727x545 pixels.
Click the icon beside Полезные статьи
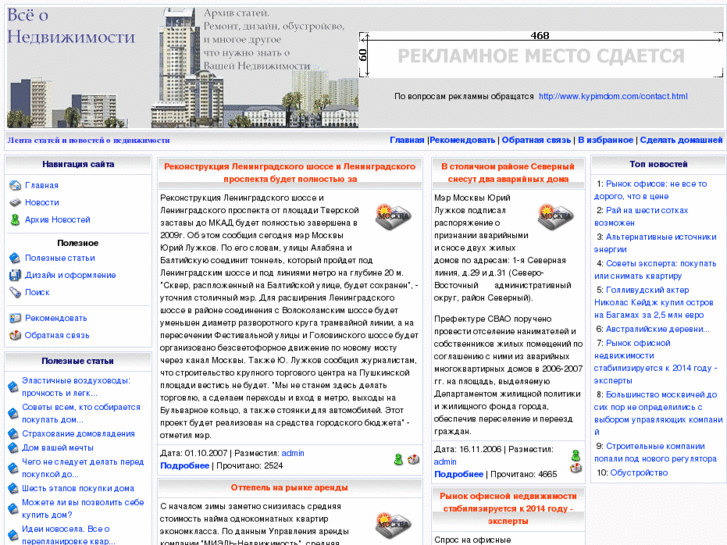pos(15,258)
